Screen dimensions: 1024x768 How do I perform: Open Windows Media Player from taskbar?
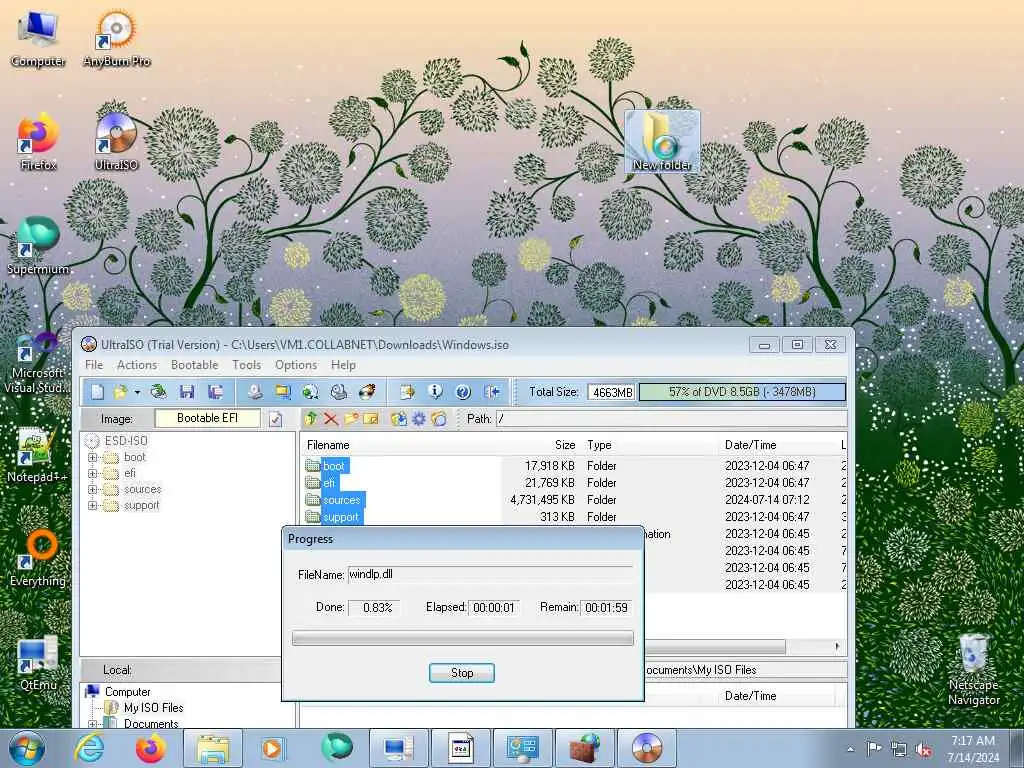coord(272,748)
